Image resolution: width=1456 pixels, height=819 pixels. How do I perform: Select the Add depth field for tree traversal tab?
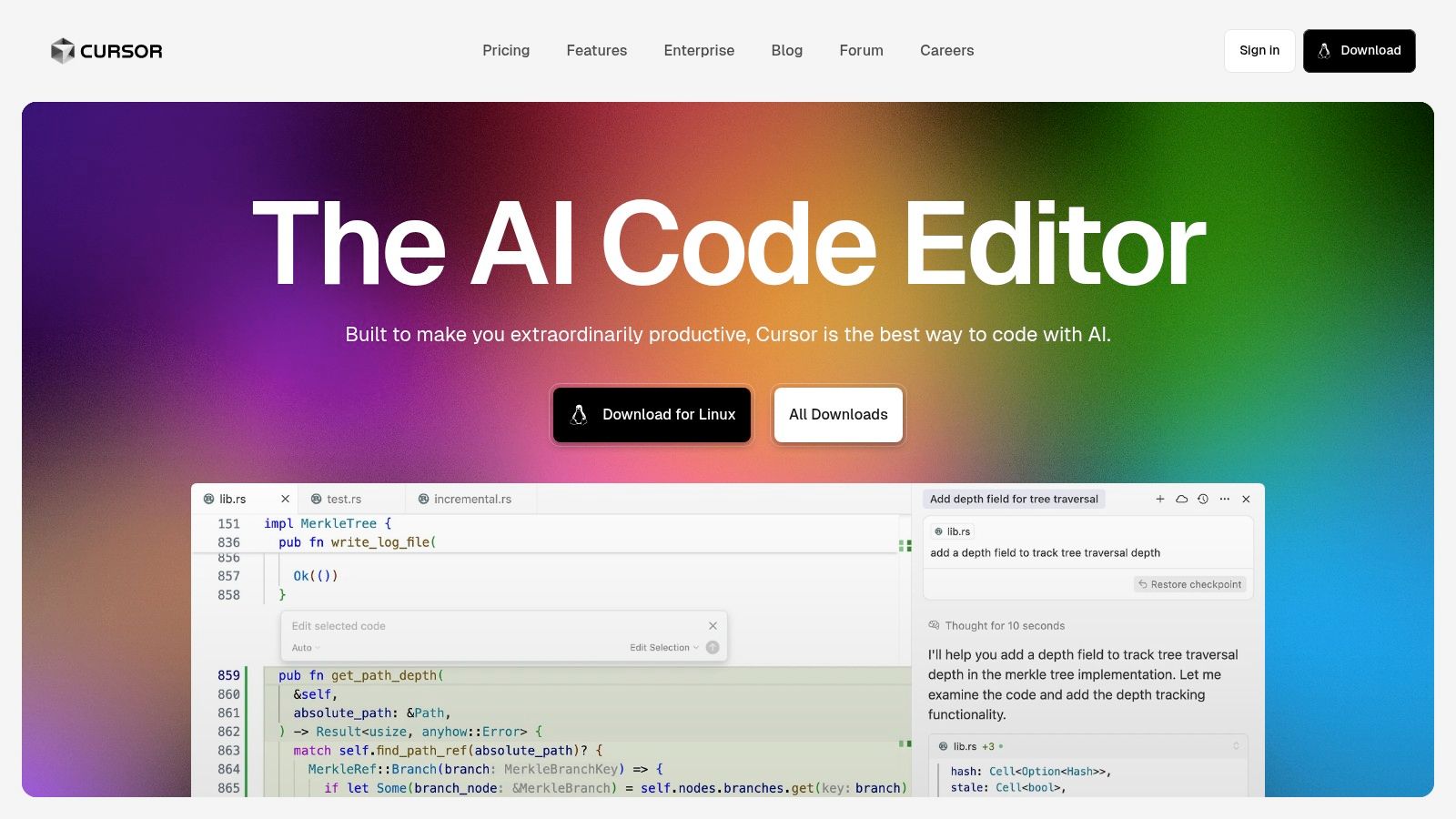point(1014,499)
